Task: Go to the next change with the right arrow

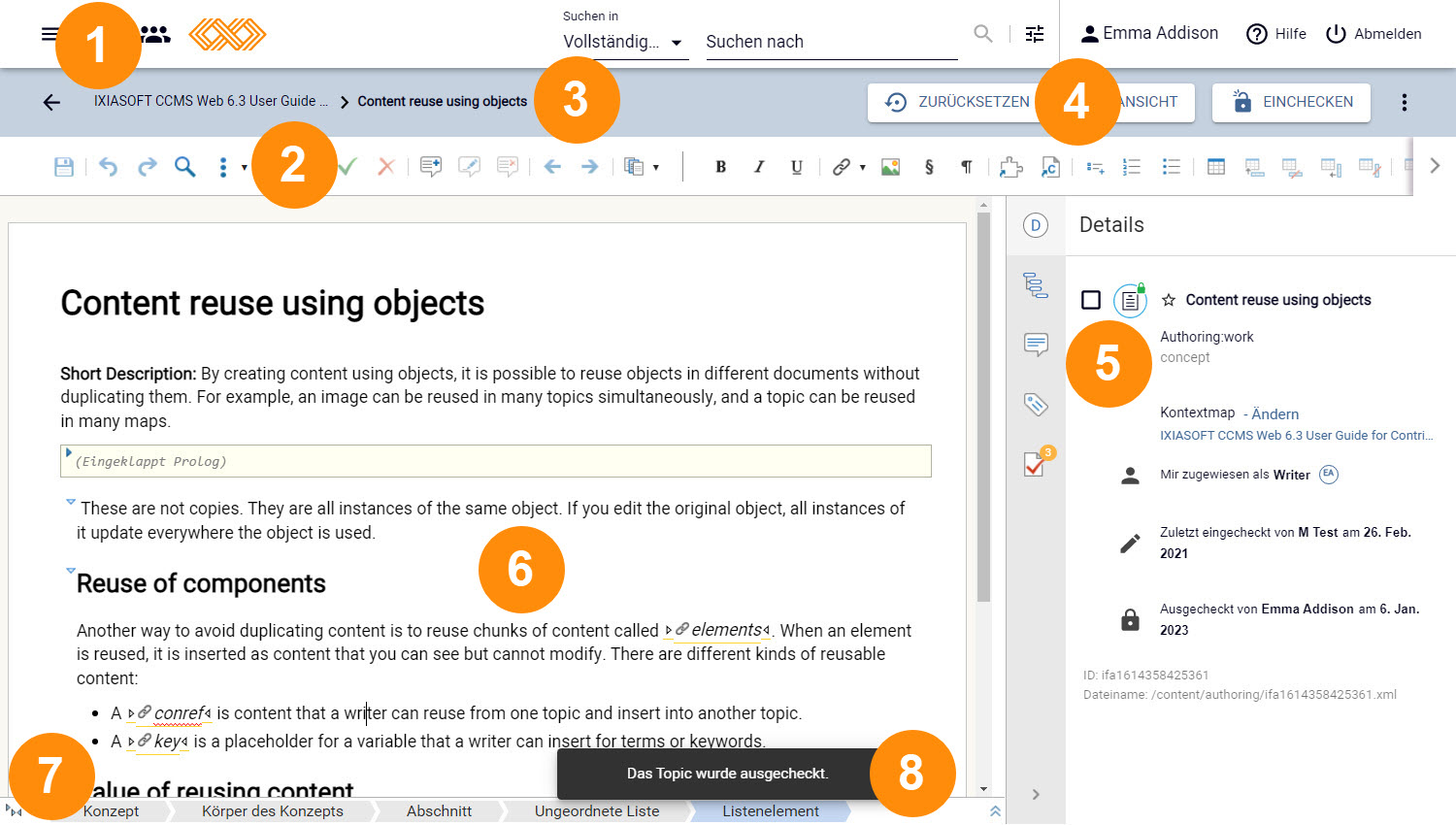Action: 589,167
